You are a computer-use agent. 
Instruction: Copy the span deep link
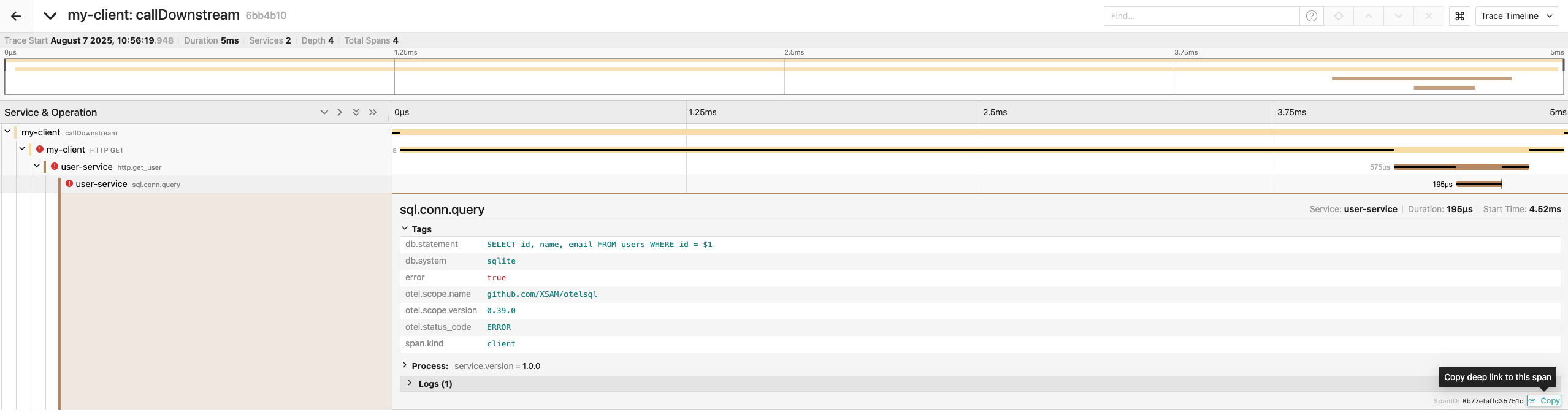point(1544,401)
